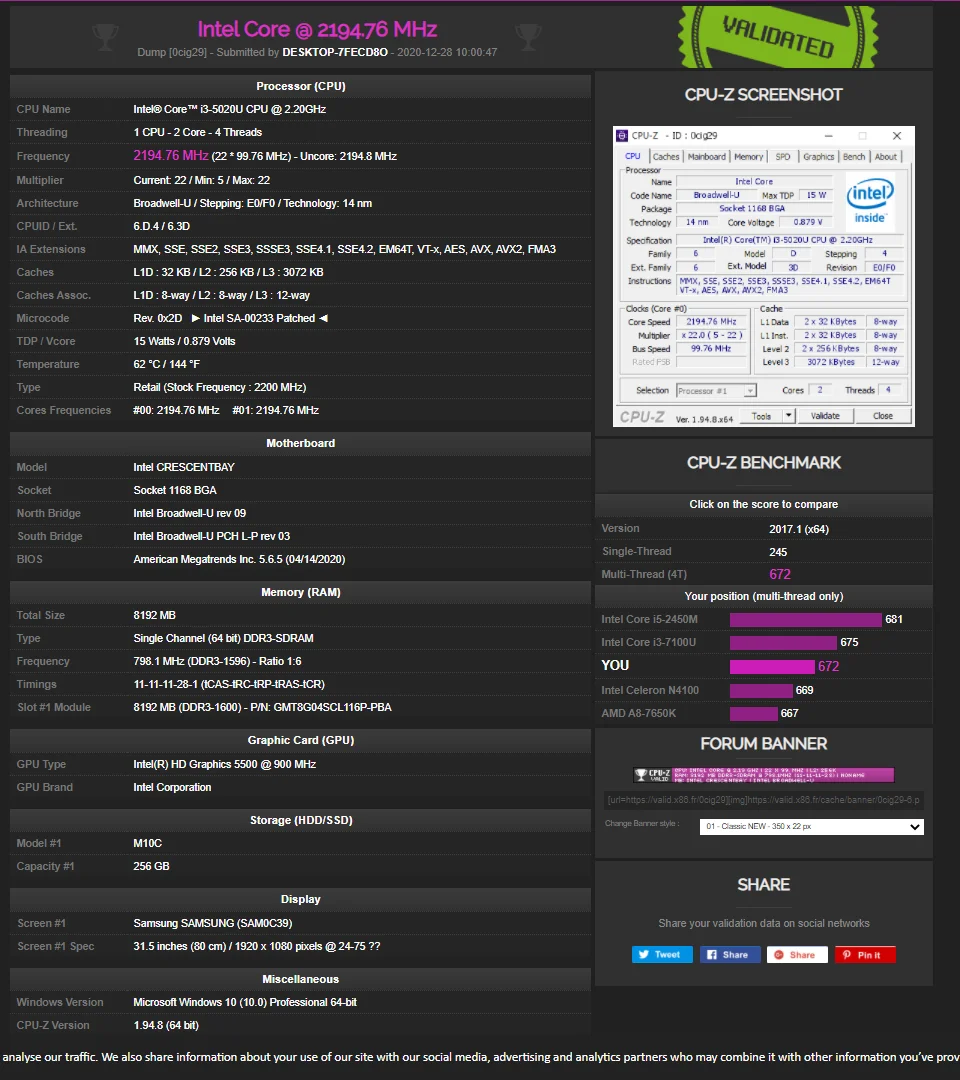Select the YOU score bar

pyautogui.click(x=772, y=666)
